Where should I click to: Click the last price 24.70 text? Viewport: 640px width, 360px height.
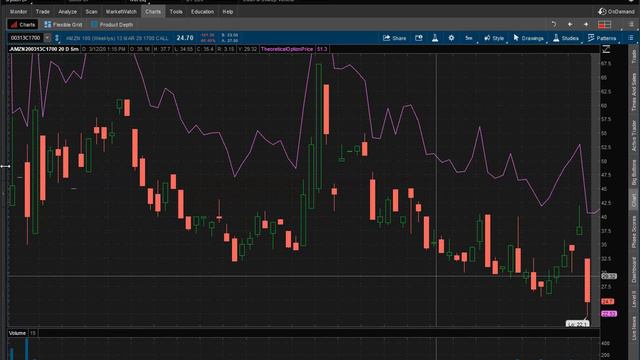click(185, 38)
